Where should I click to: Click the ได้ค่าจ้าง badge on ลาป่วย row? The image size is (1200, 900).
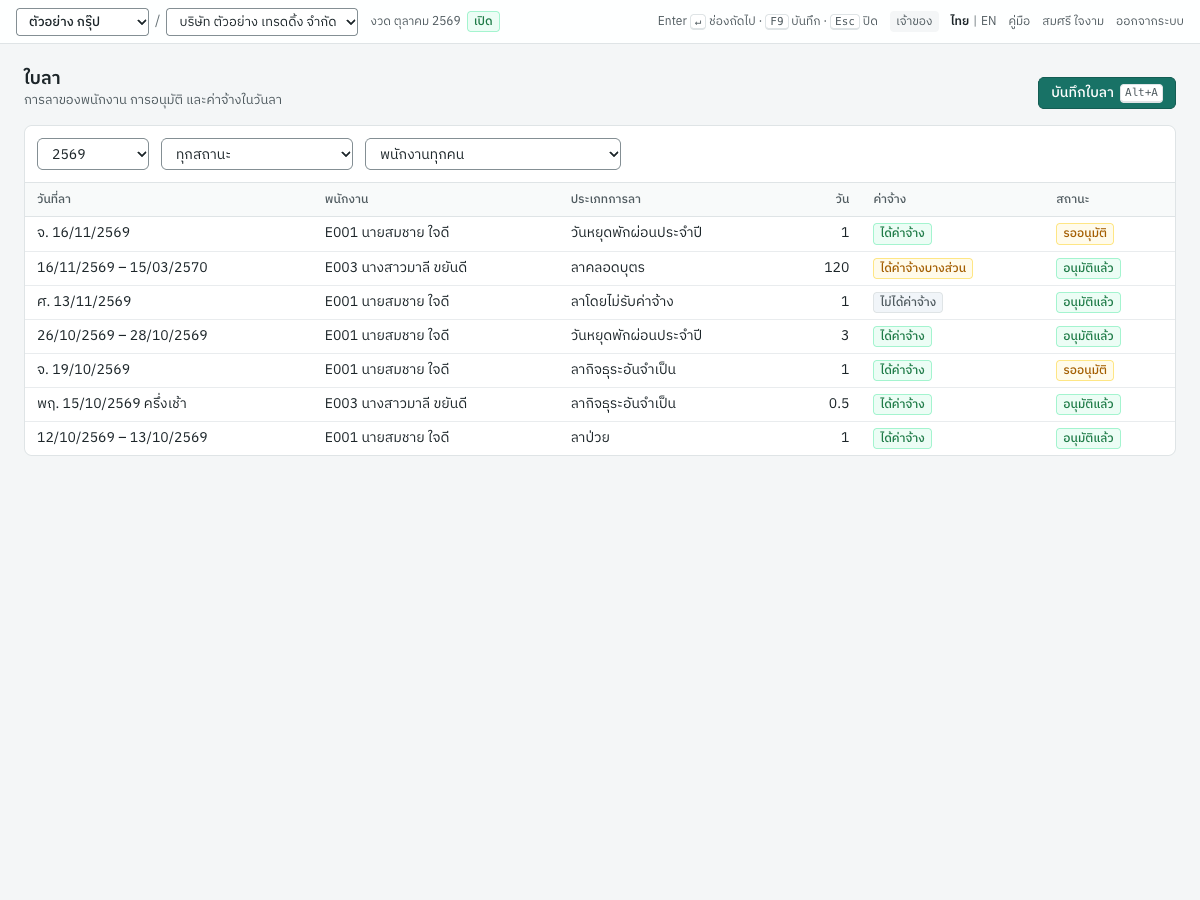point(902,438)
